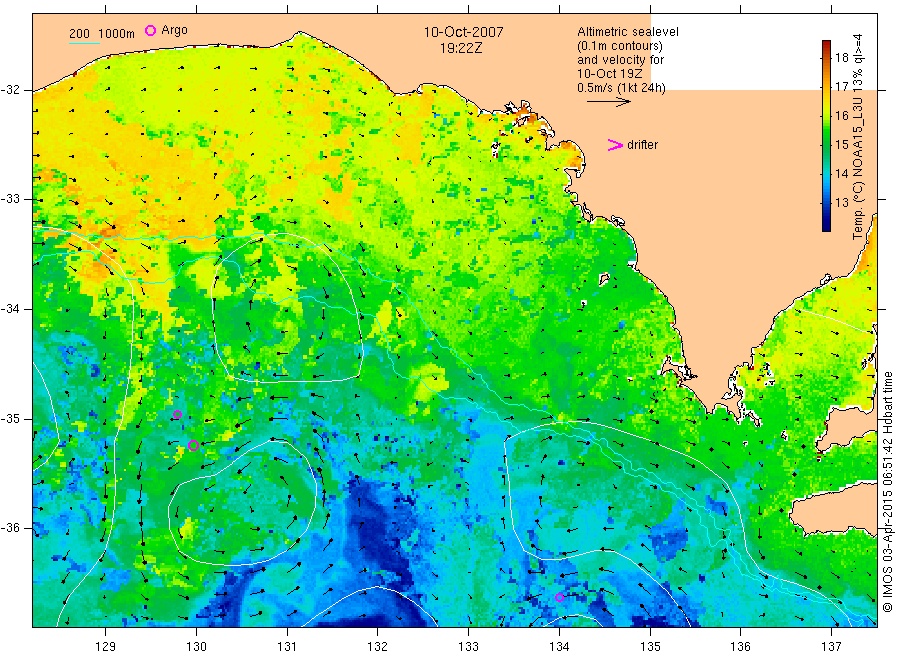
Task: Click the longitude label 132
Action: [378, 647]
